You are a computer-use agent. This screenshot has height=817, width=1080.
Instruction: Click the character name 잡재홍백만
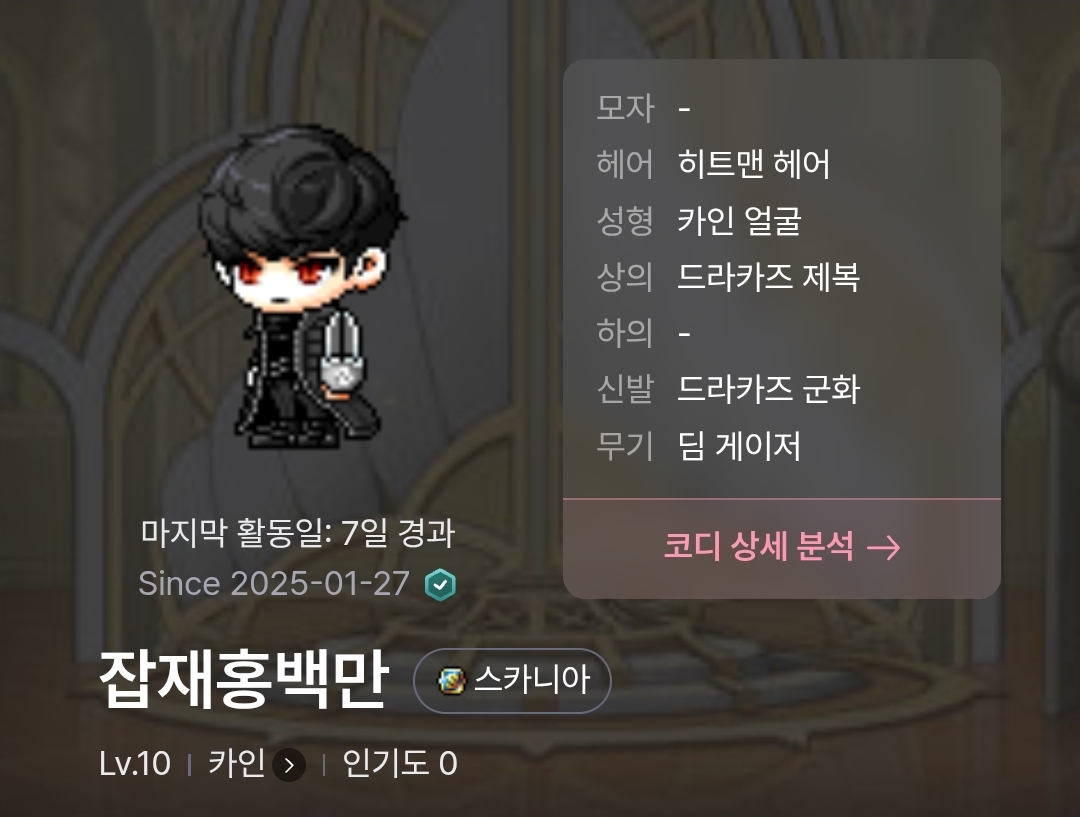coord(245,680)
